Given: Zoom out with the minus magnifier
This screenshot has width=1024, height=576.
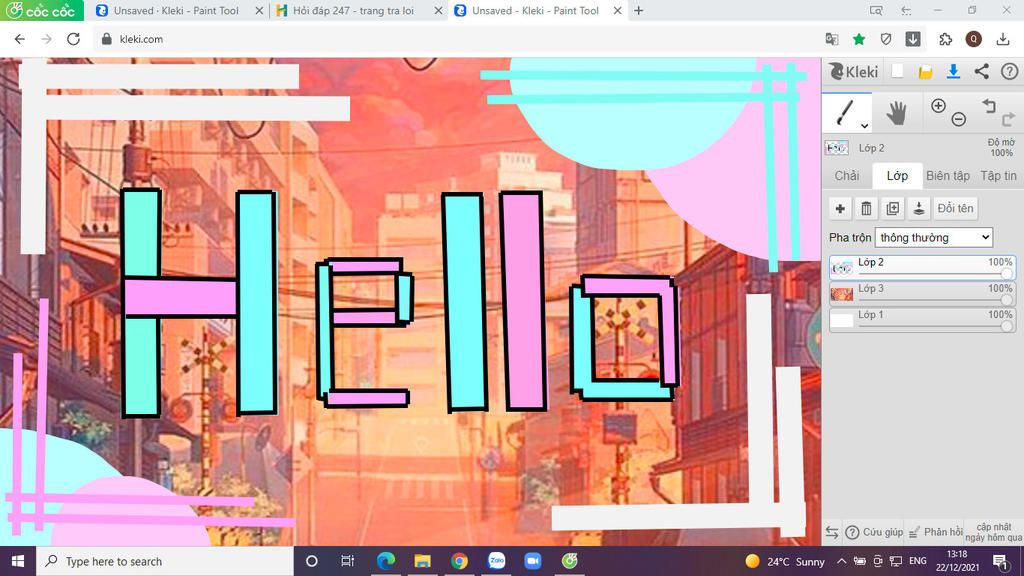Looking at the screenshot, I should [958, 119].
